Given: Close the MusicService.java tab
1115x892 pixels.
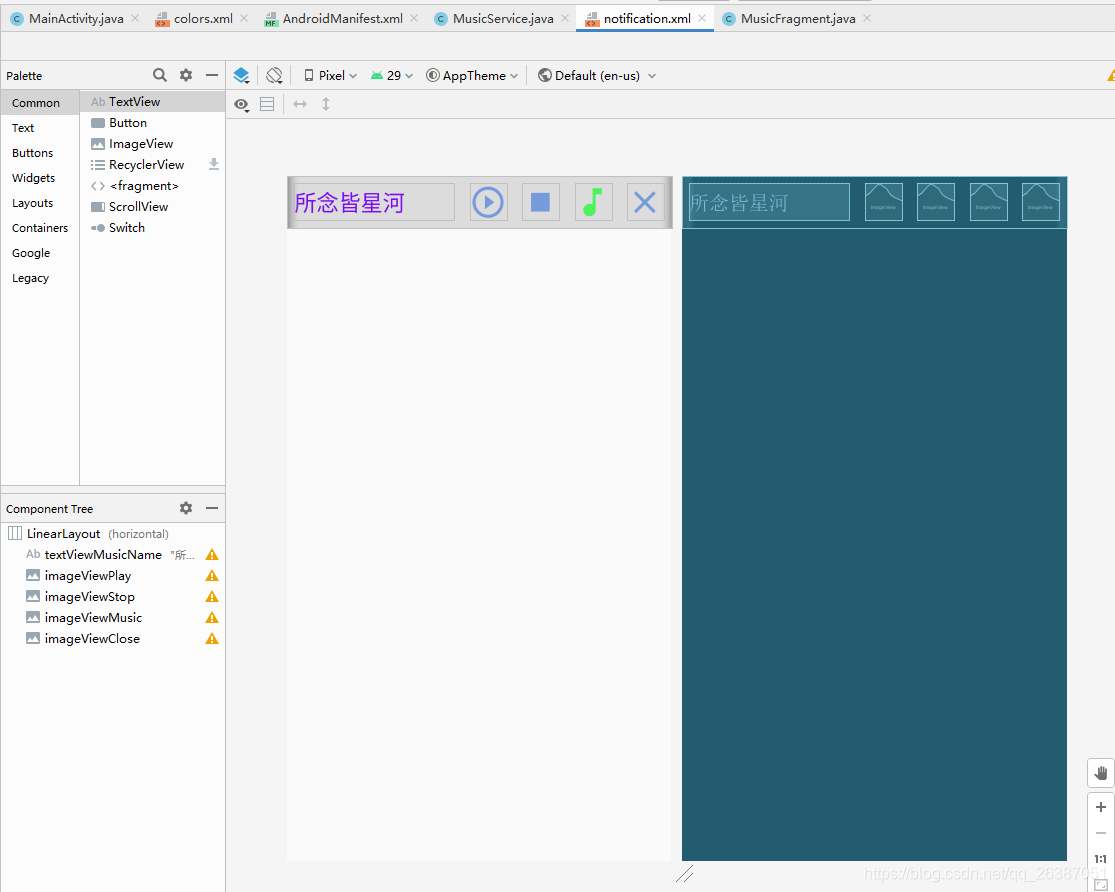Looking at the screenshot, I should point(565,18).
